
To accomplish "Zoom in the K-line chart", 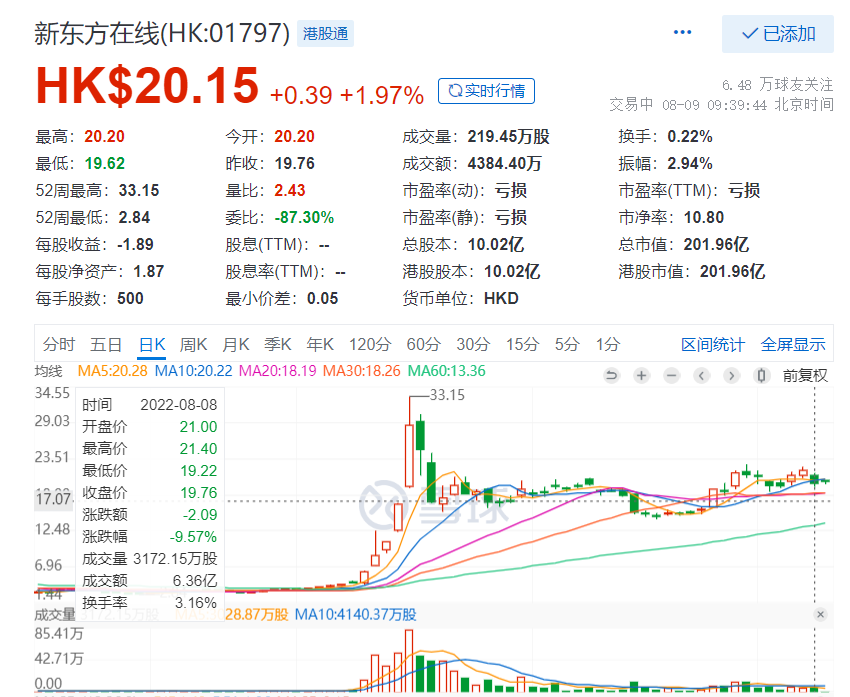I will click(x=642, y=376).
